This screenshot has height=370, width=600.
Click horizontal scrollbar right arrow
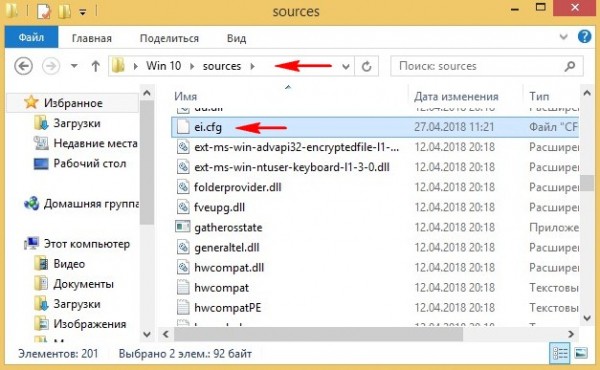(571, 334)
